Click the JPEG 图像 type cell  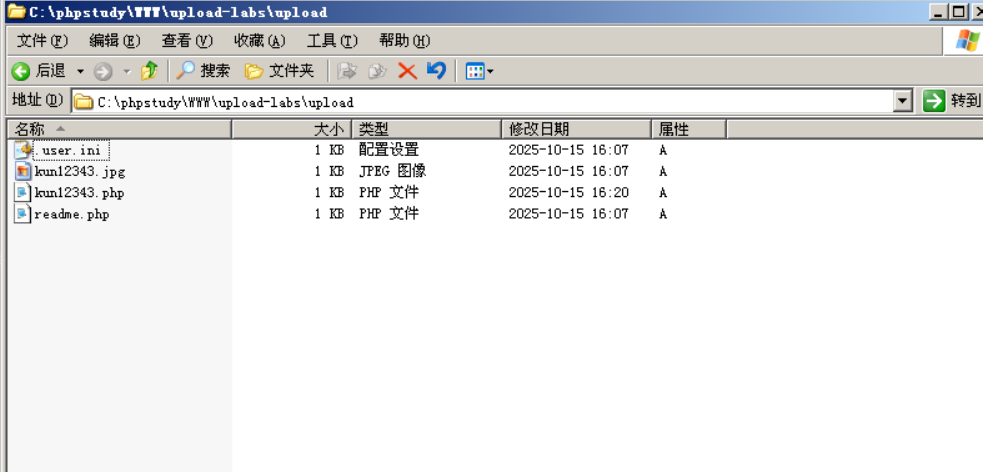click(392, 171)
